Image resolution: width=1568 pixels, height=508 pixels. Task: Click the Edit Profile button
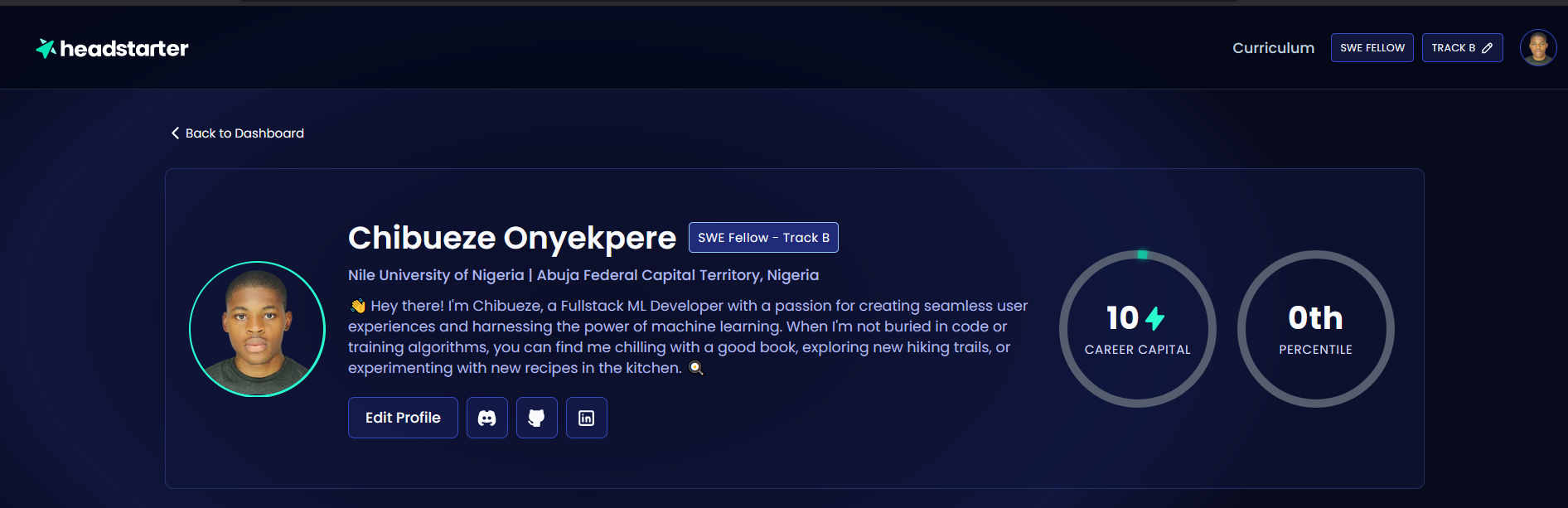click(403, 418)
